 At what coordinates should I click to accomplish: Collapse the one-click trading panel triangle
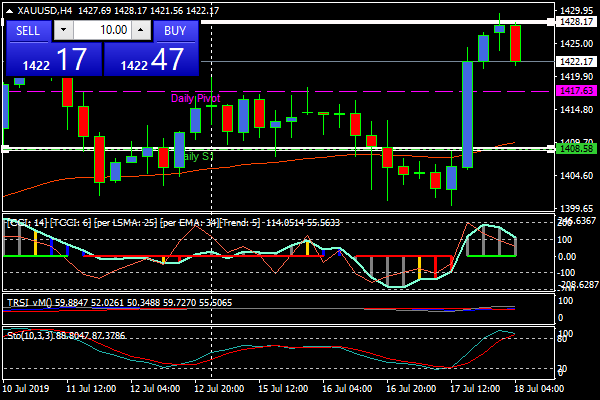[x=8, y=9]
